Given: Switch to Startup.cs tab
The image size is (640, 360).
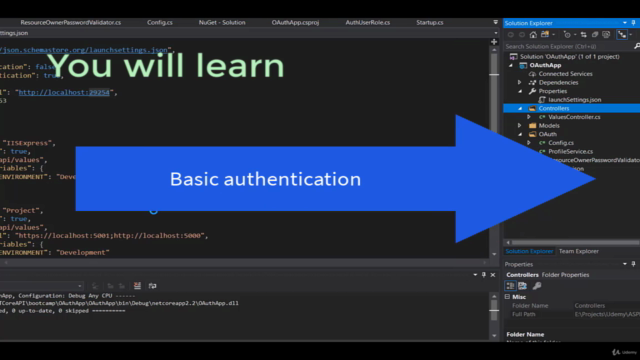Looking at the screenshot, I should tap(430, 22).
